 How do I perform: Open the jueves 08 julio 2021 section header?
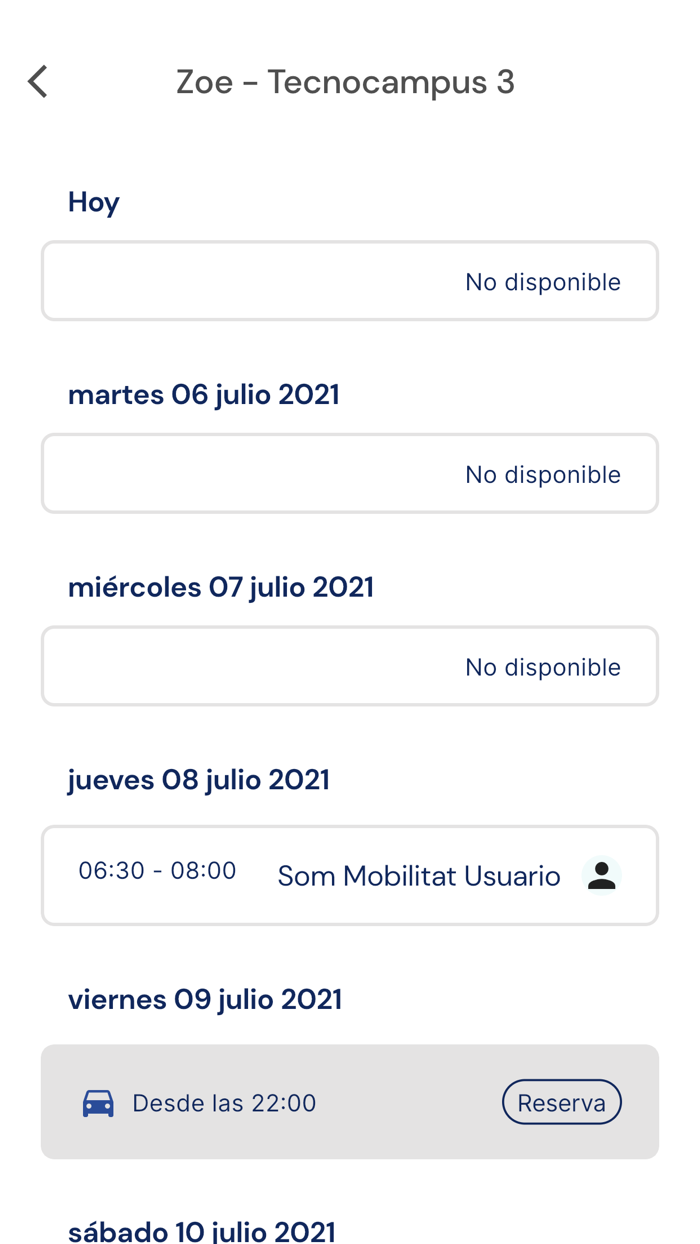click(x=199, y=779)
